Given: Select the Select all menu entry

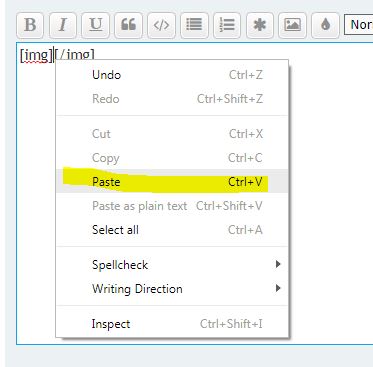Looking at the screenshot, I should (x=172, y=230).
